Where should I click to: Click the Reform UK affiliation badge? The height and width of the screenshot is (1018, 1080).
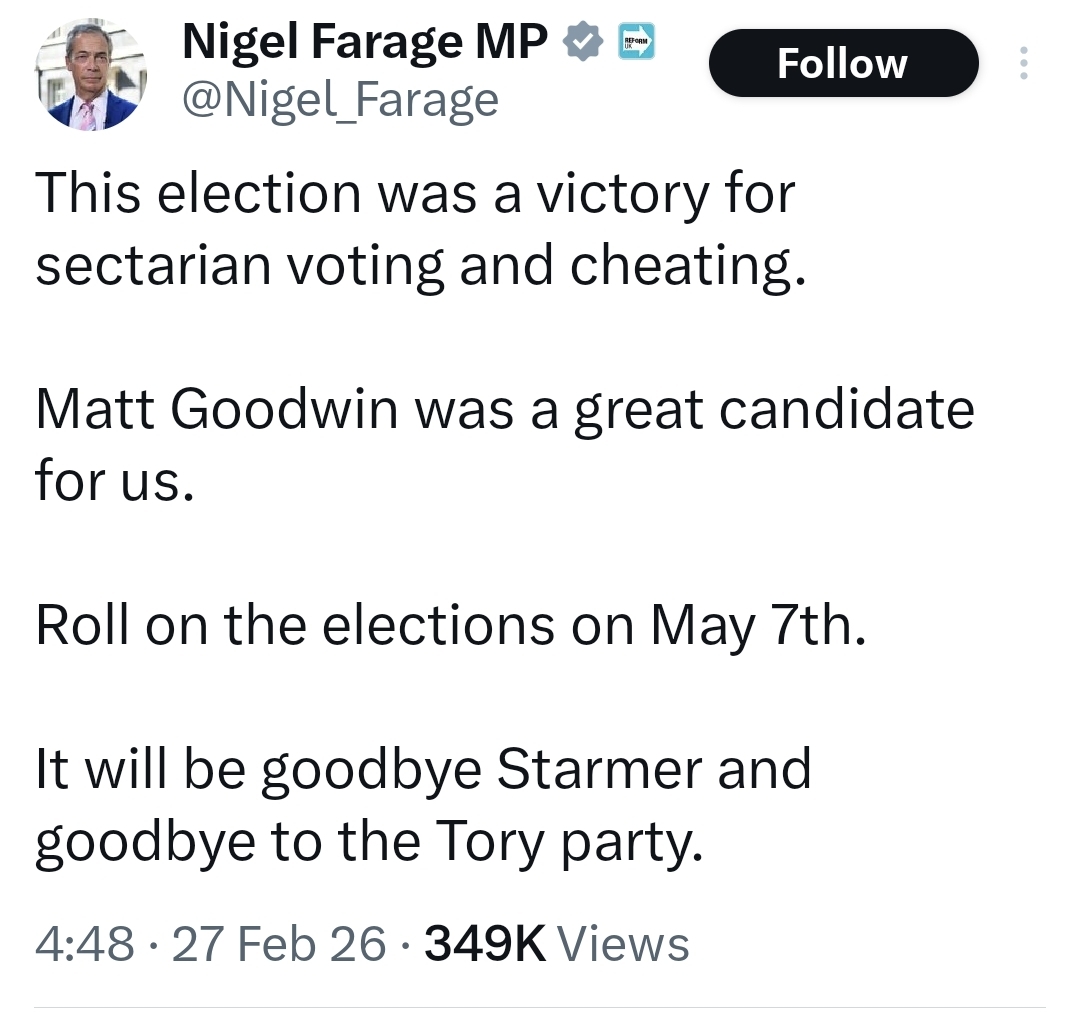[x=635, y=42]
